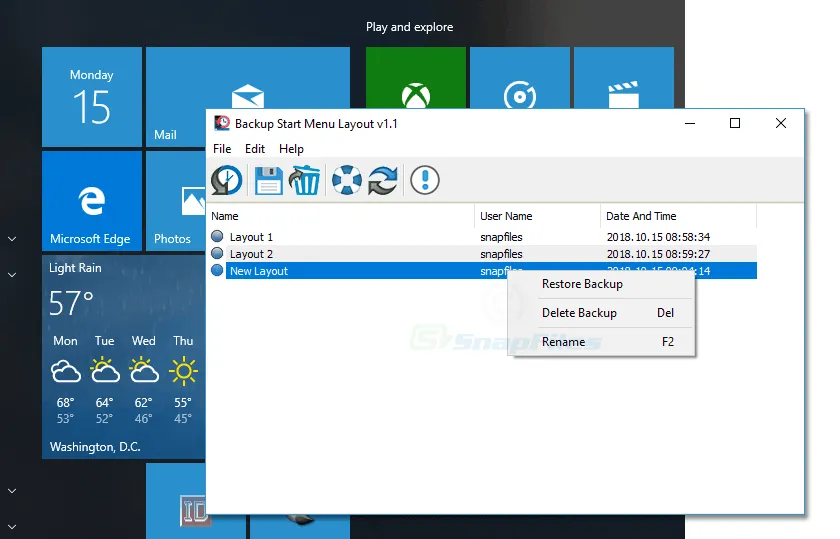The width and height of the screenshot is (840, 539).
Task: Maximize the Backup Start Menu Layout window
Action: click(x=735, y=124)
